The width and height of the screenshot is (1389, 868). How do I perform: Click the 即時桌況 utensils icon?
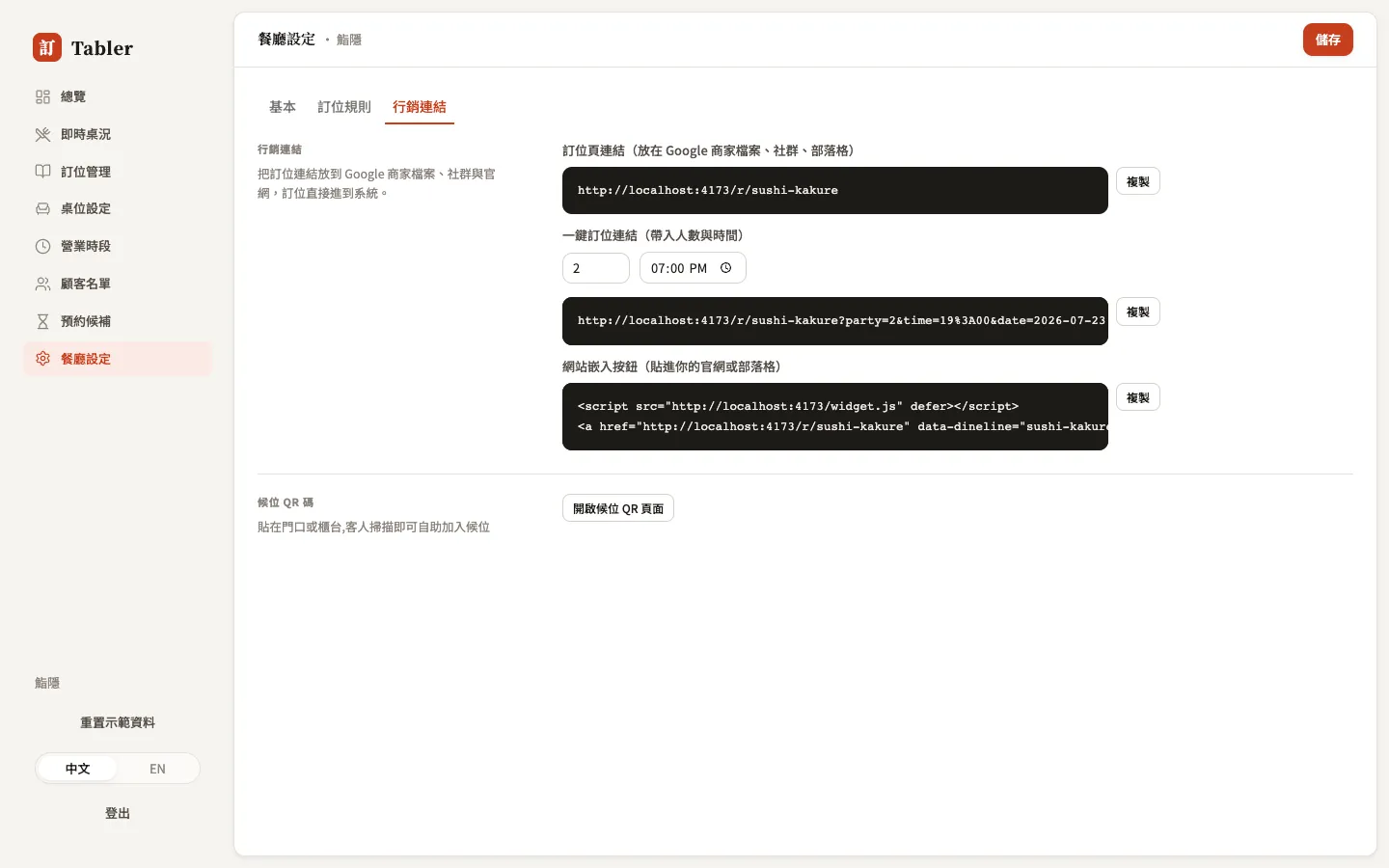point(42,134)
